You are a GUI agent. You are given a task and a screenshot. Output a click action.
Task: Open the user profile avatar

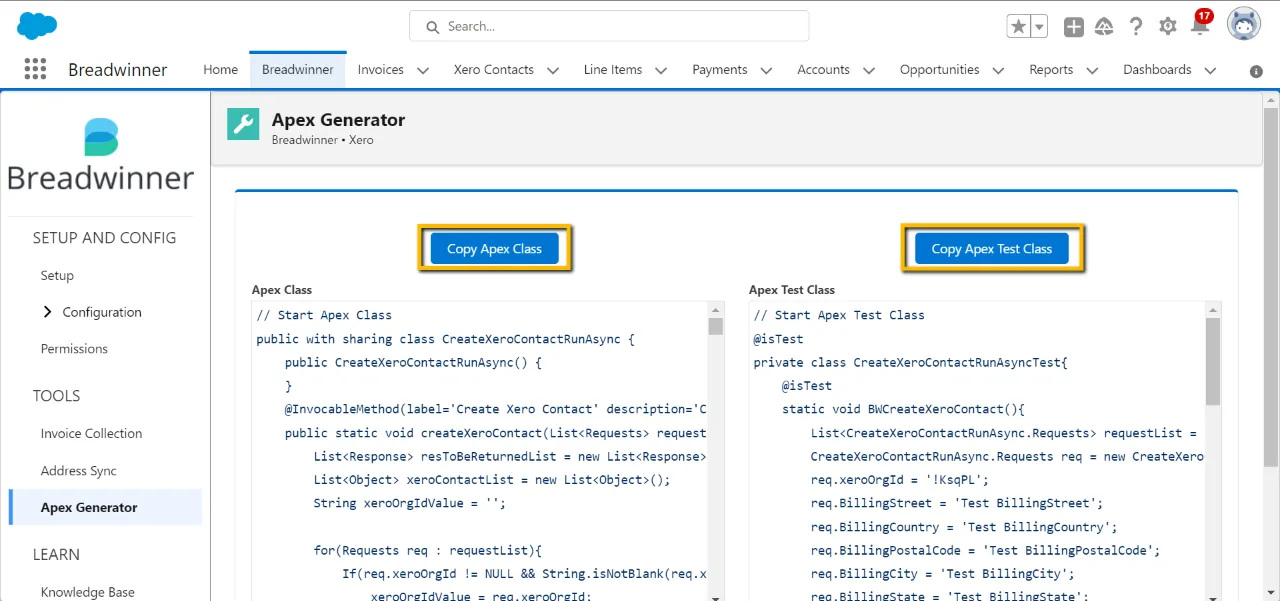click(x=1244, y=25)
